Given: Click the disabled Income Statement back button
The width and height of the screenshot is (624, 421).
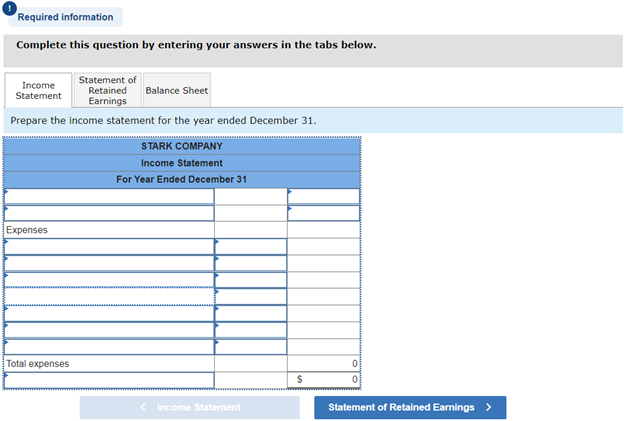Looking at the screenshot, I should (x=190, y=407).
